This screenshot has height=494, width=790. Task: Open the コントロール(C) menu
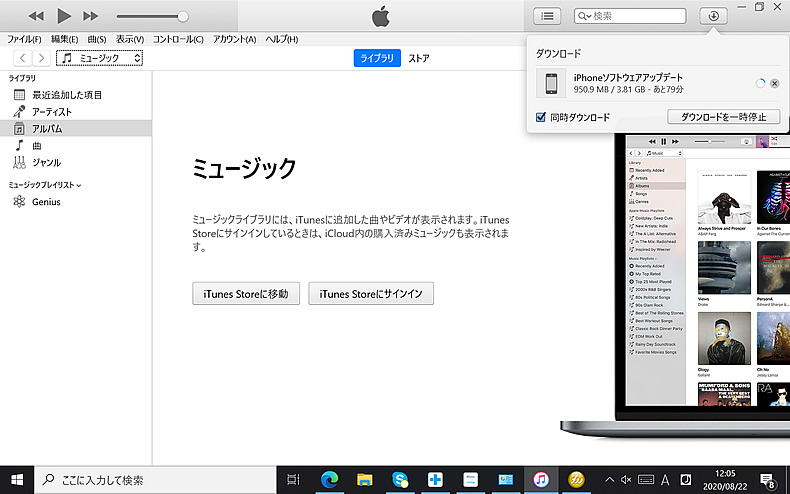tap(178, 39)
